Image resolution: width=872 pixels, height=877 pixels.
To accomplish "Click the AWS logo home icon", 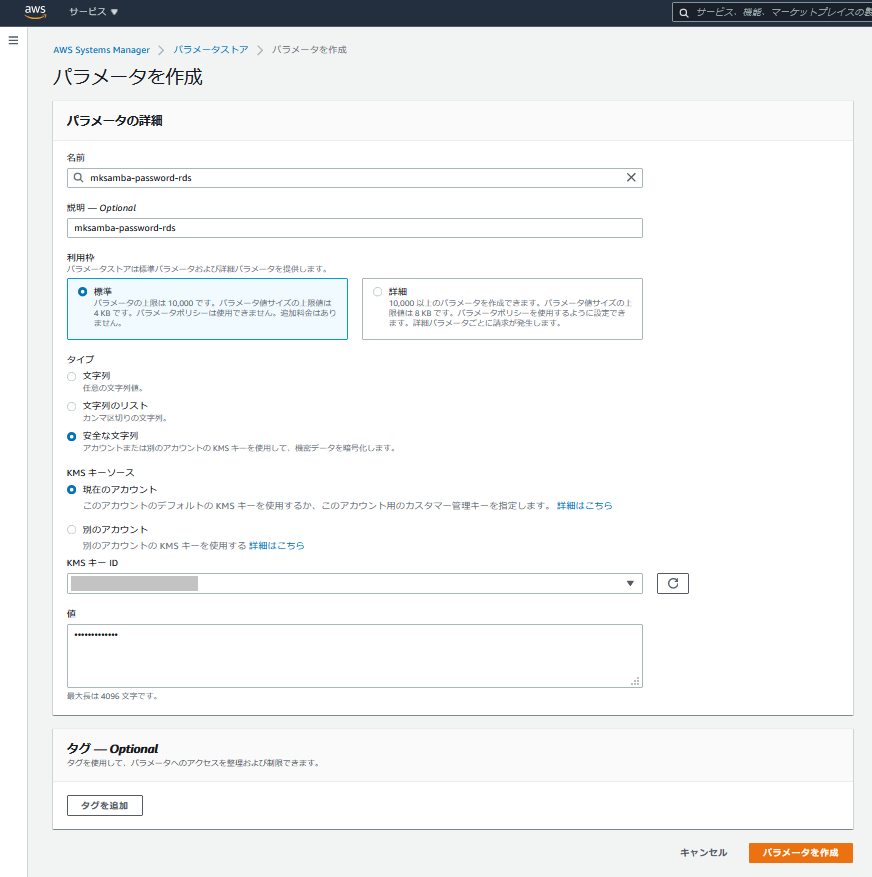I will pos(35,12).
